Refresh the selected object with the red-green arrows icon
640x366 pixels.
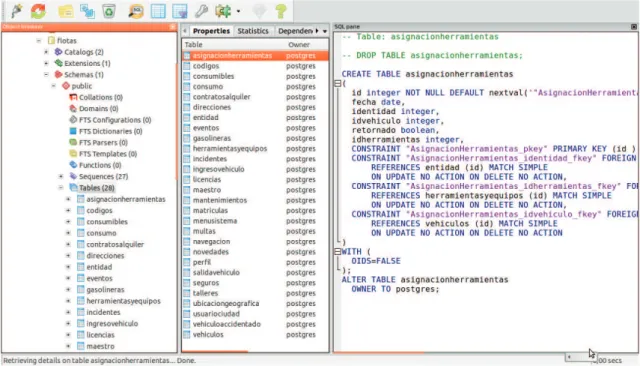point(39,11)
